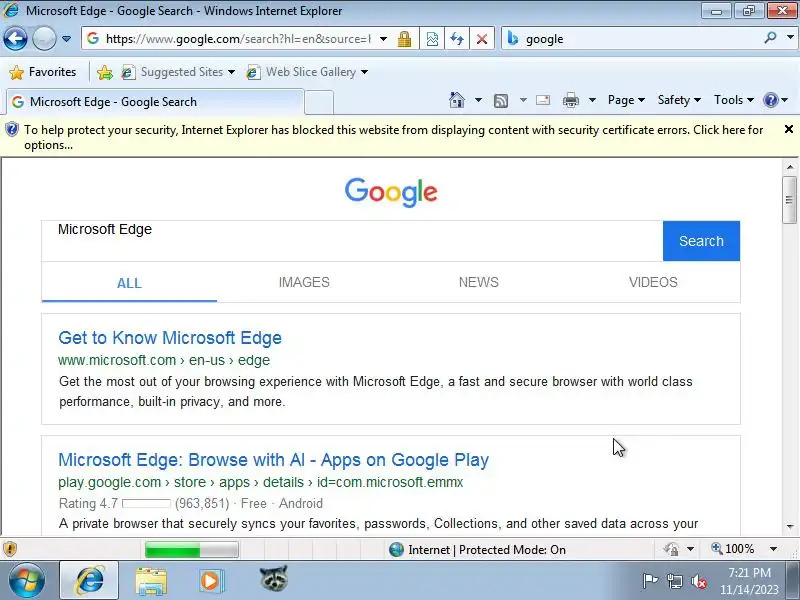This screenshot has width=800, height=600.
Task: Click the status bar privacy lock icon
Action: [x=672, y=549]
